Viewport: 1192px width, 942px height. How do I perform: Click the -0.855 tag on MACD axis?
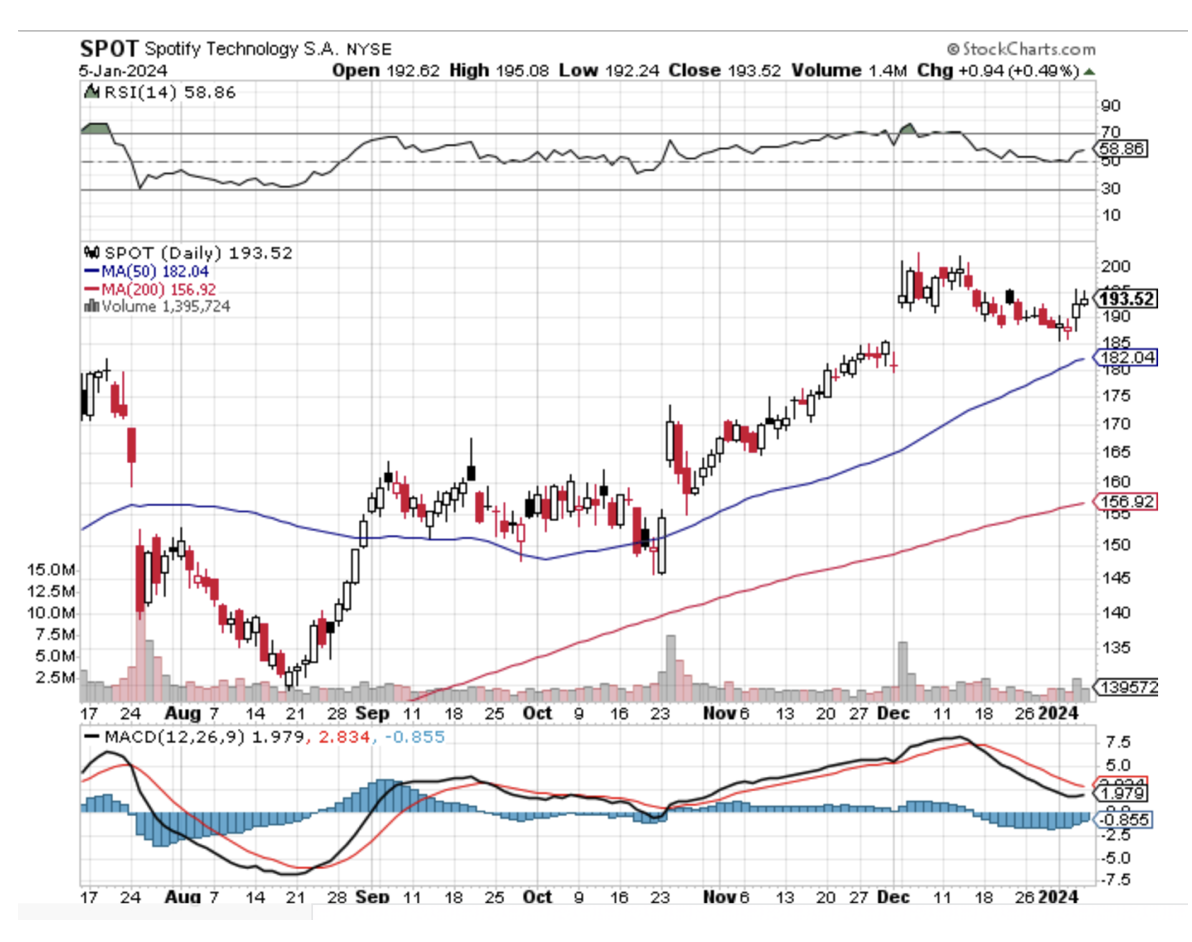pyautogui.click(x=1125, y=820)
